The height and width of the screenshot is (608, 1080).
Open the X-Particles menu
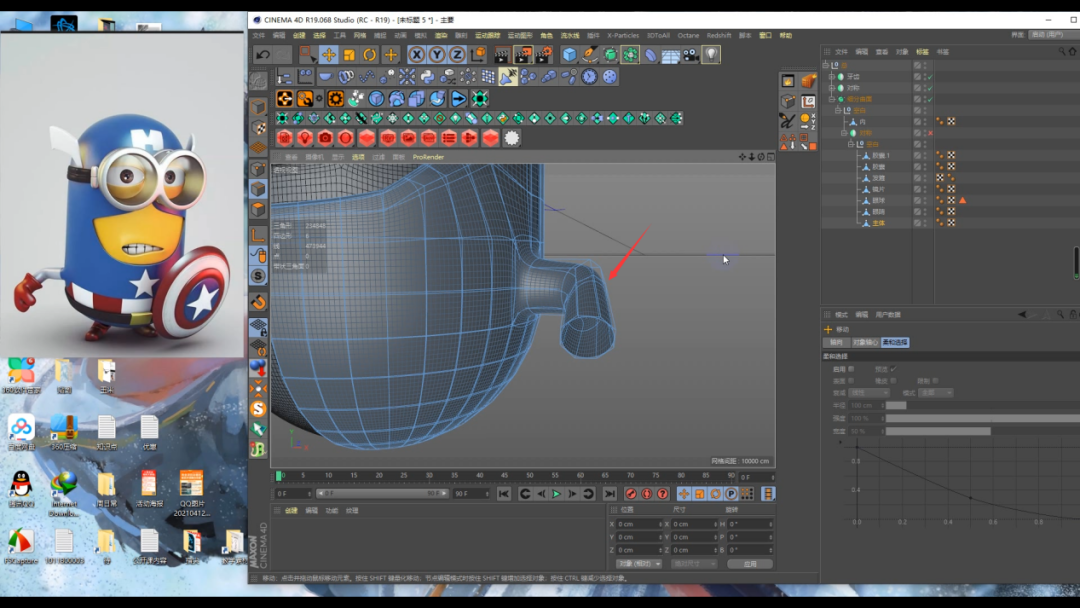(x=623, y=35)
